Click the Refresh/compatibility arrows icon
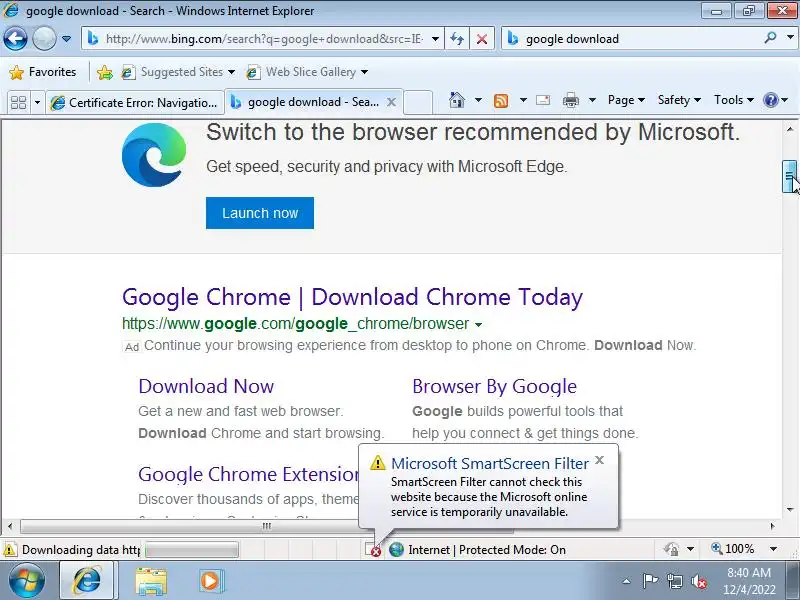Image resolution: width=800 pixels, height=600 pixels. click(457, 39)
